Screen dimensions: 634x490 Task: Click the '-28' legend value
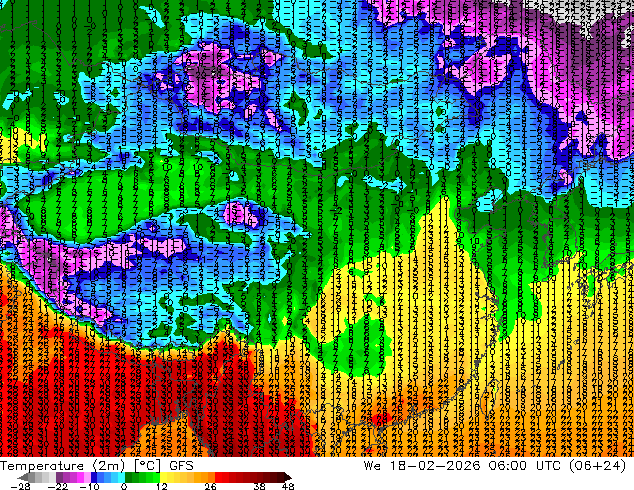click(20, 486)
